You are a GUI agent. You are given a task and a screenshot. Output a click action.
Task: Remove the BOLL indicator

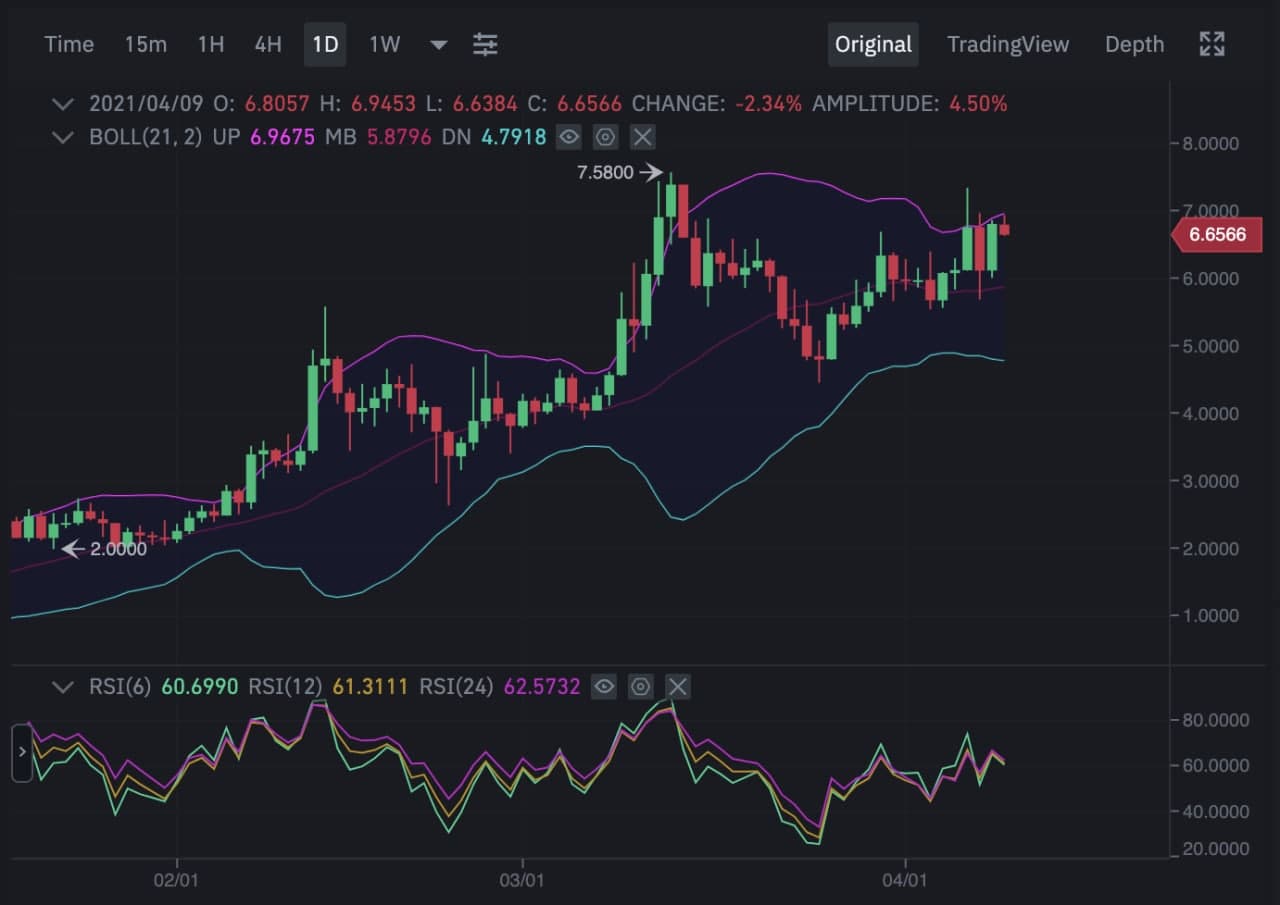pos(643,137)
